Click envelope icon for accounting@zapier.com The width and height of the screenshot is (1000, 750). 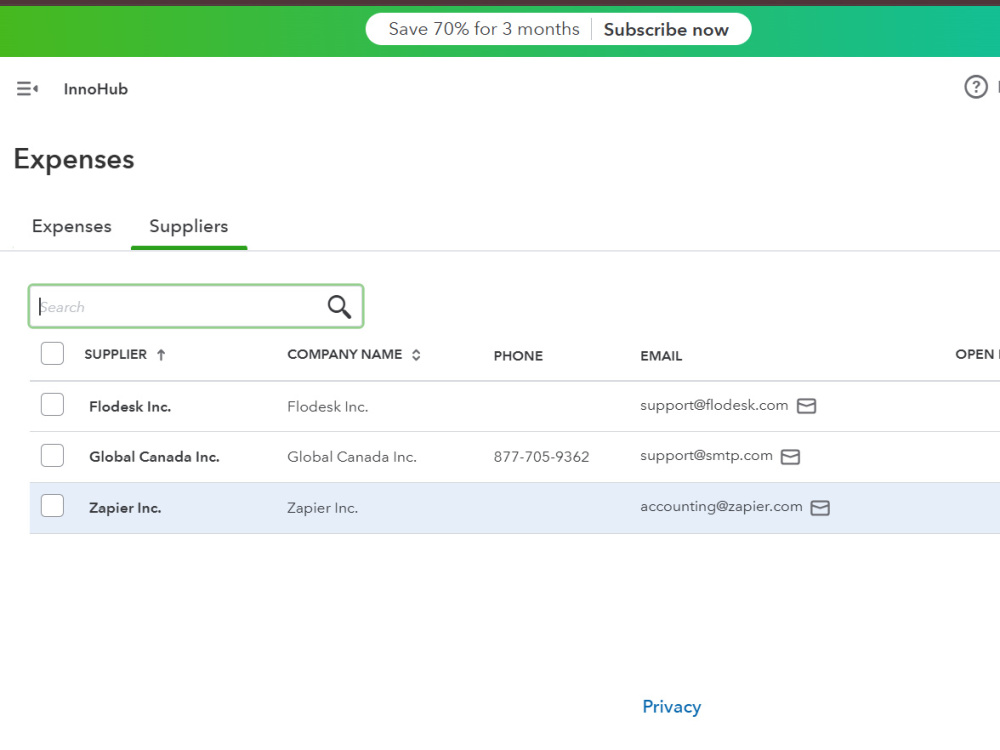pos(820,508)
